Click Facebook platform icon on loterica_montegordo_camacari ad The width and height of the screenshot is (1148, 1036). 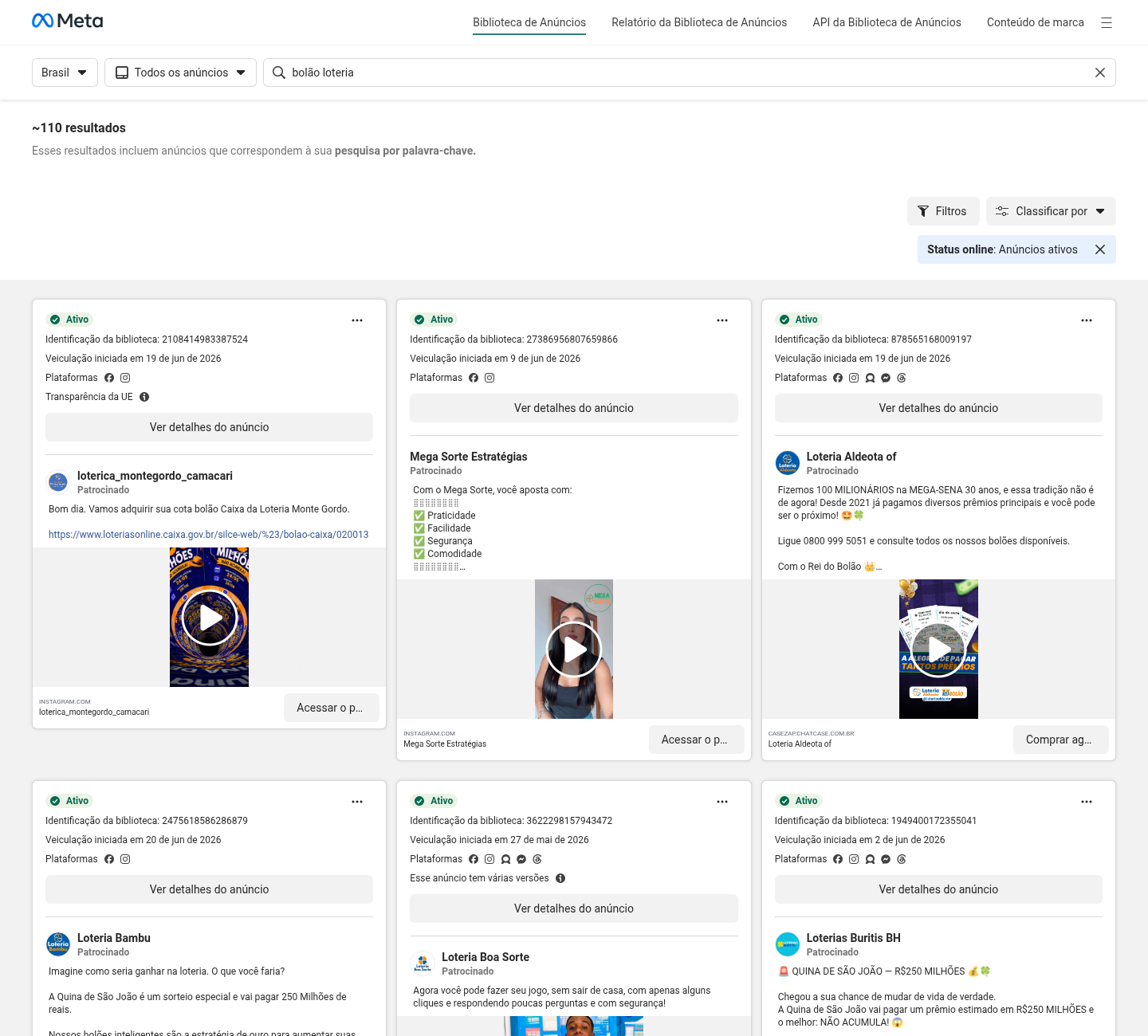(109, 378)
